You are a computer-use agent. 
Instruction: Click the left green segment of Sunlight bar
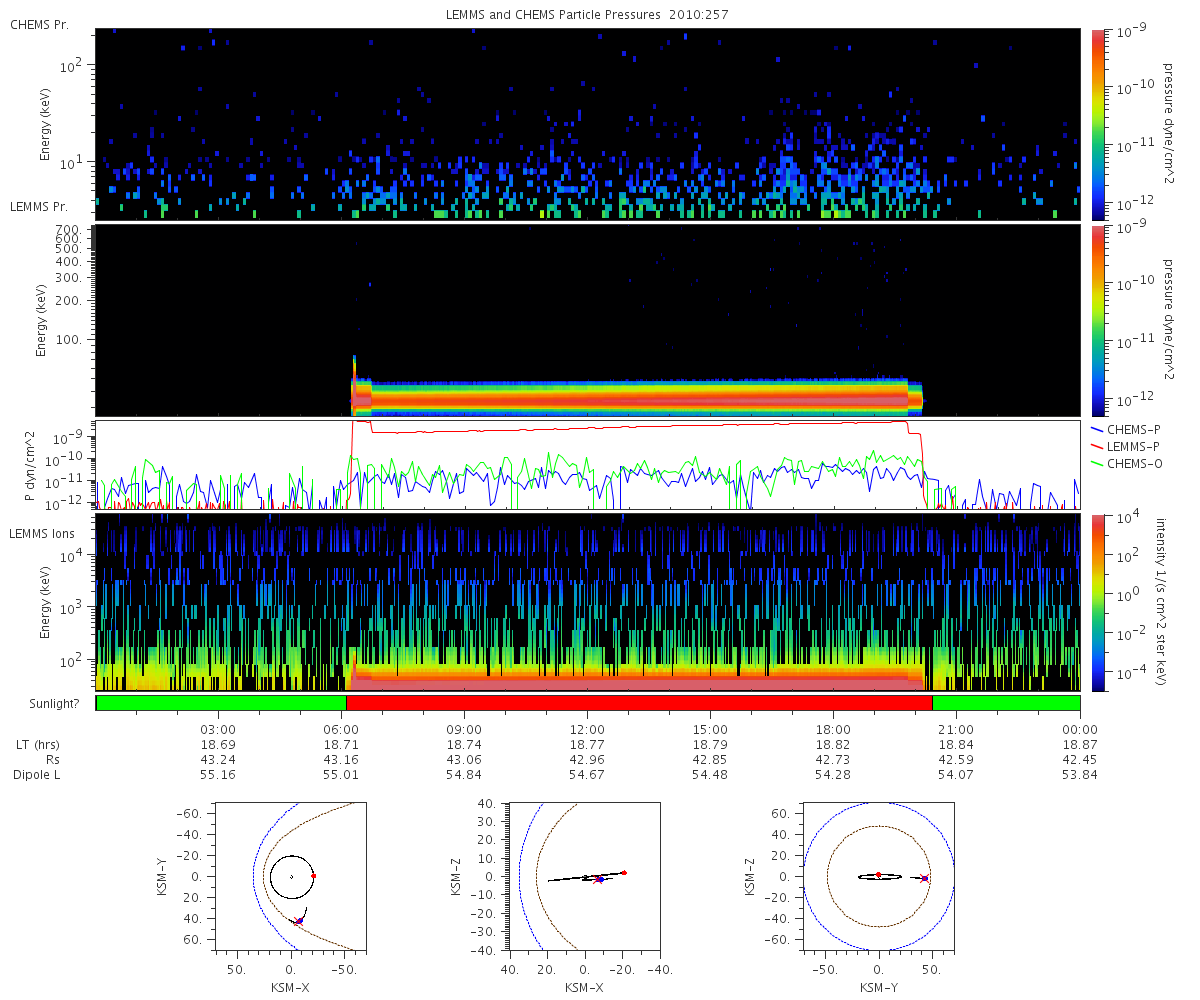(220, 703)
